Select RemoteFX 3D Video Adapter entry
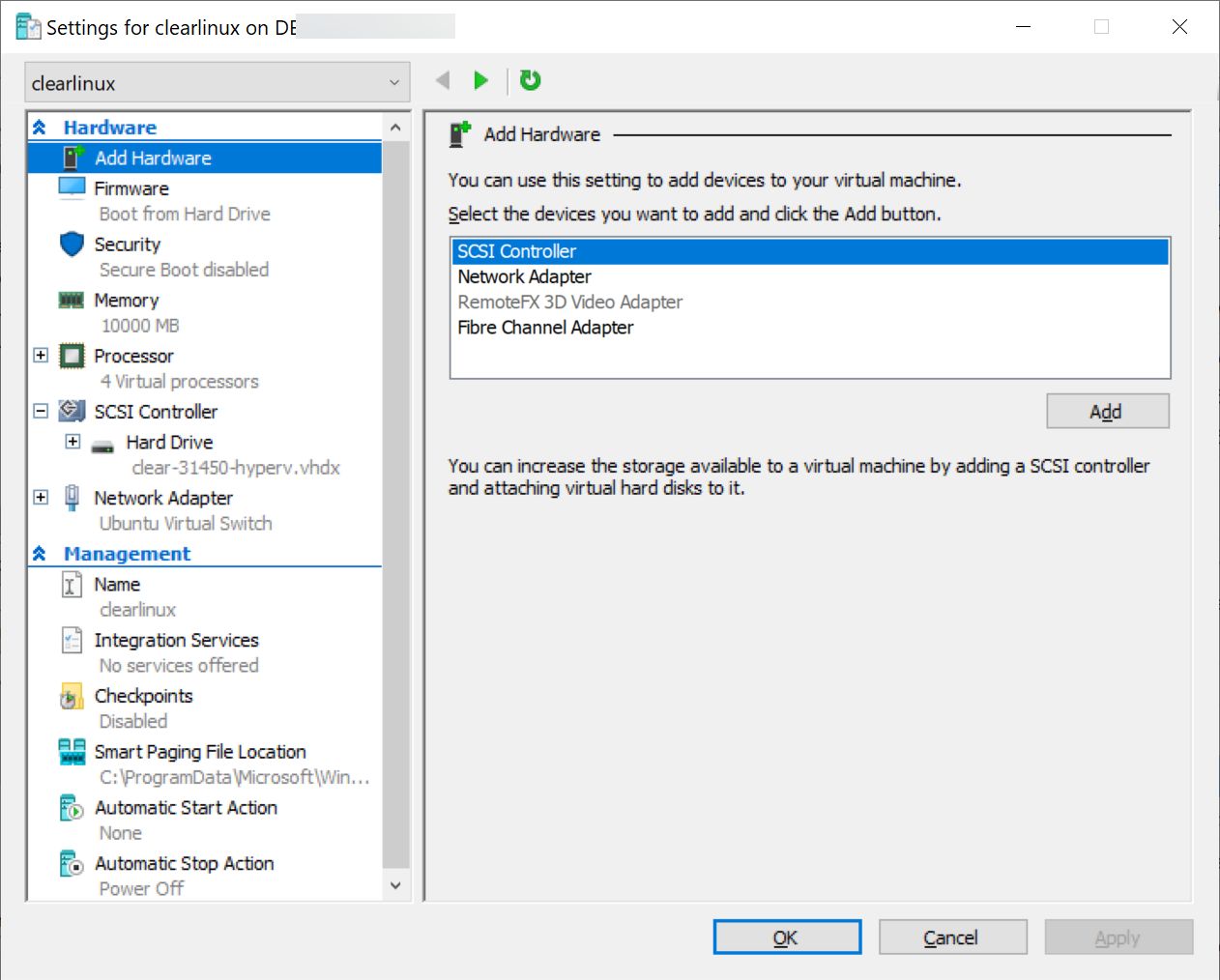Screen dimensions: 1220x980 tap(810, 302)
